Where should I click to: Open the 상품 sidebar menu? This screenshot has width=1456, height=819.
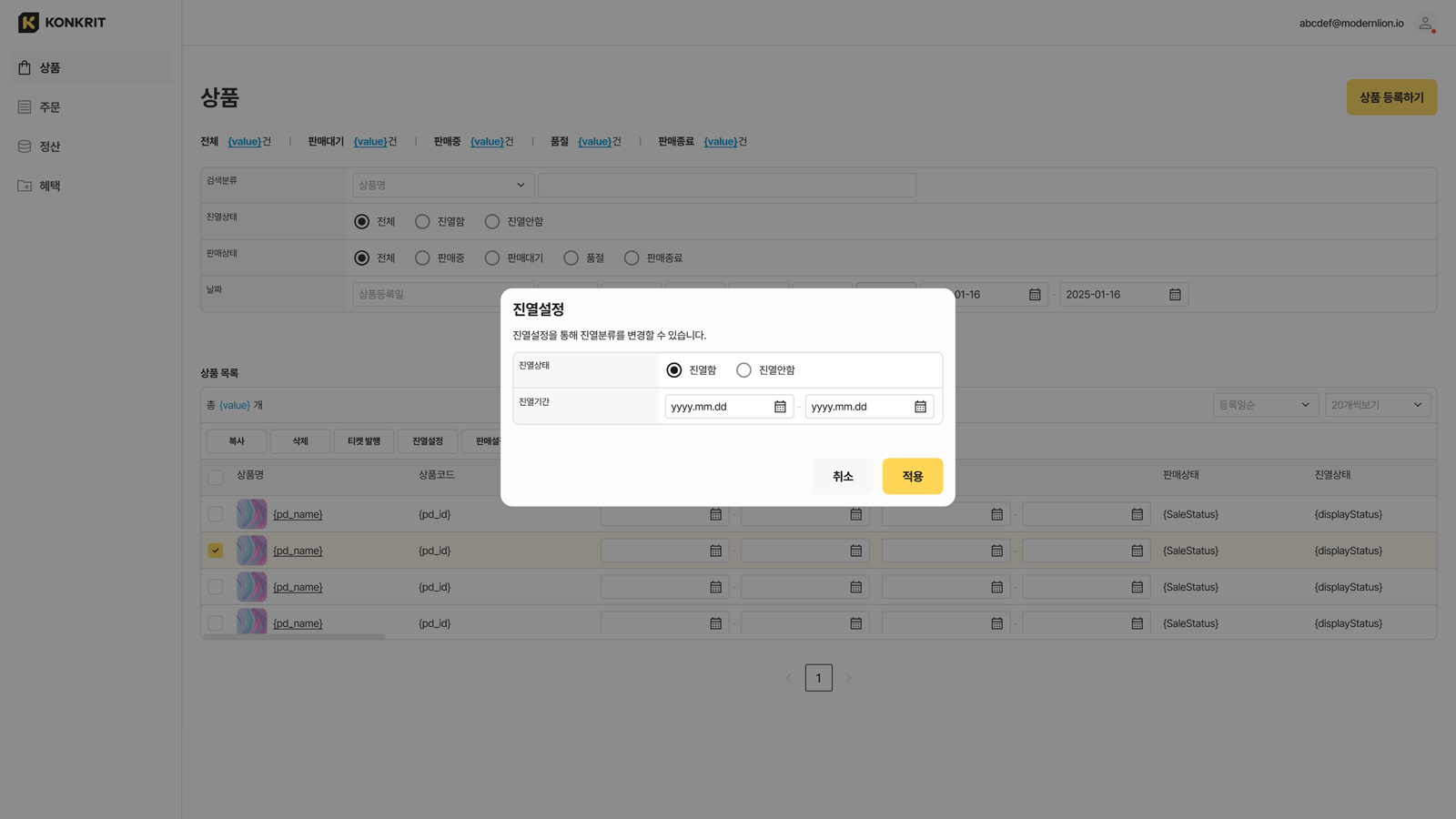[91, 68]
